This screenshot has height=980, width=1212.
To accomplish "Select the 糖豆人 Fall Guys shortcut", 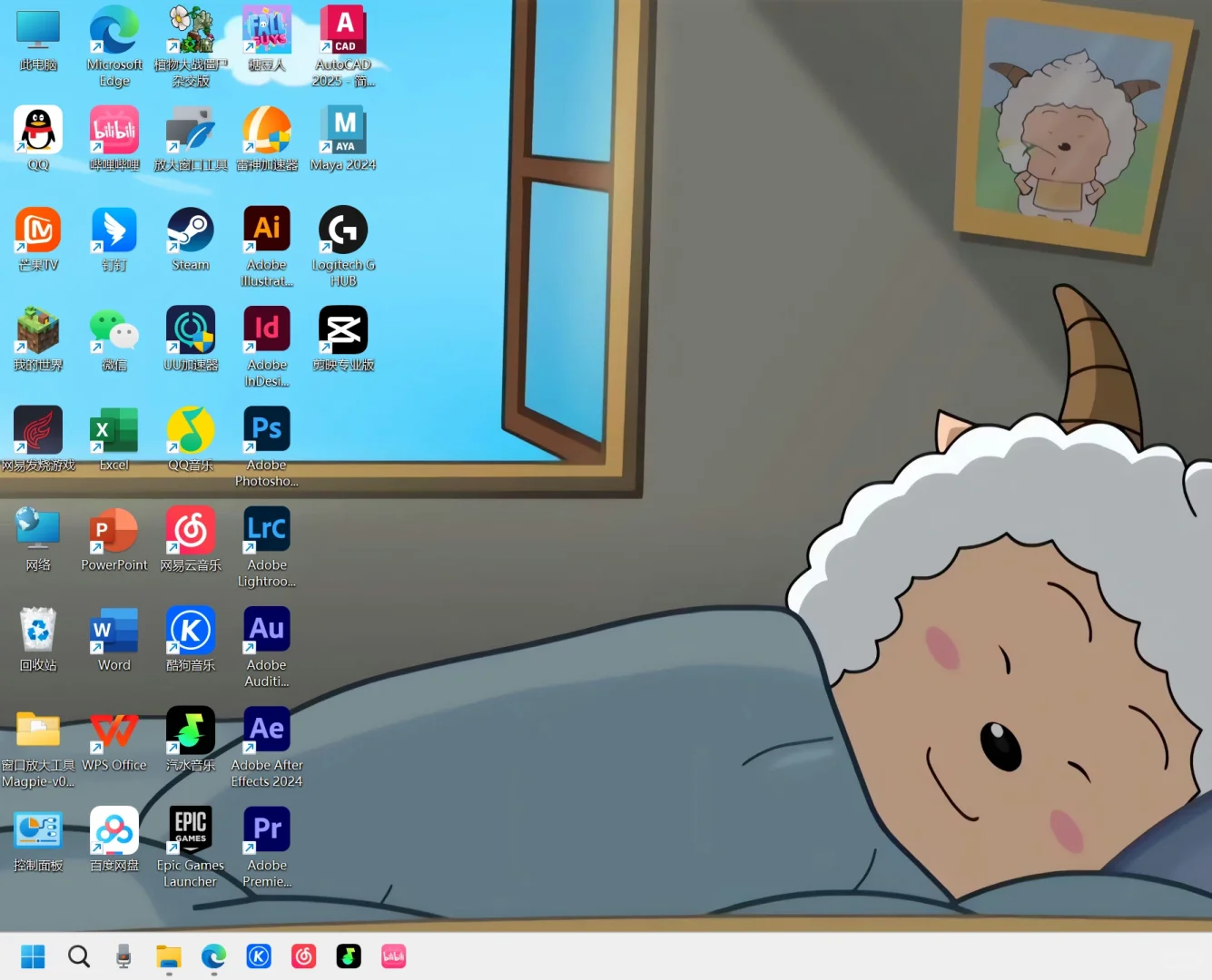I will (267, 40).
